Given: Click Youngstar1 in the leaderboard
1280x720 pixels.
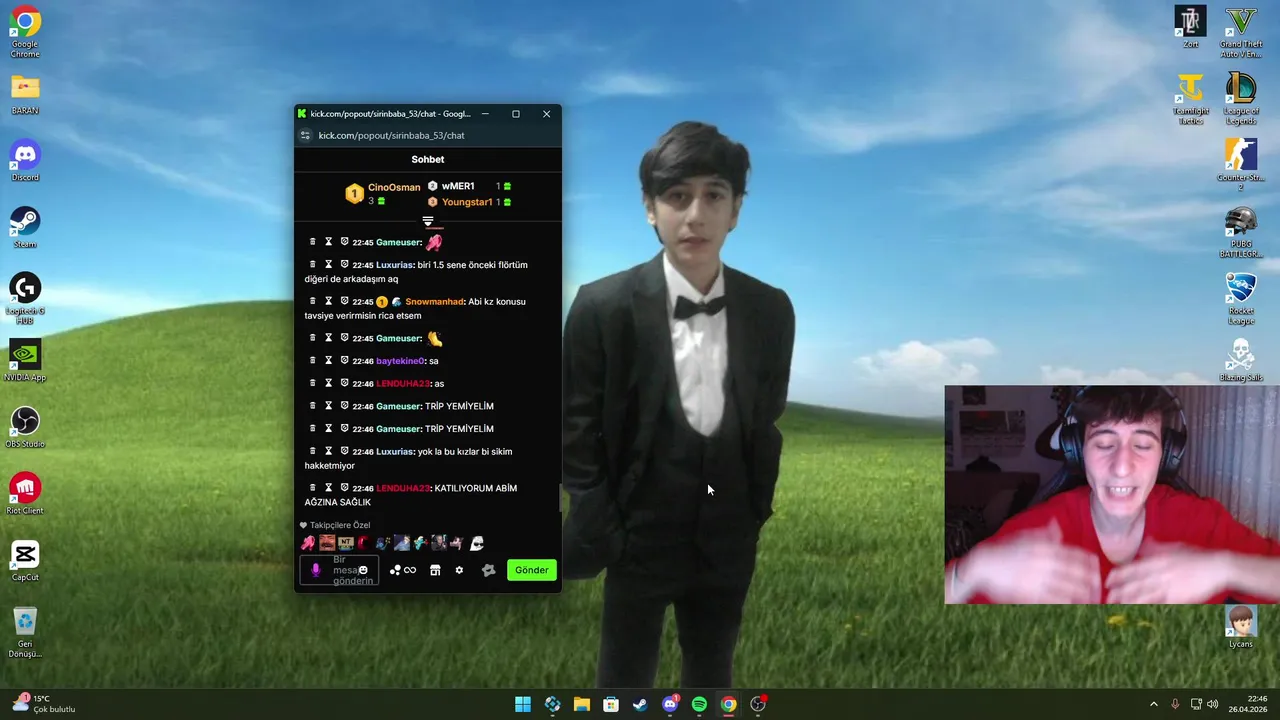Looking at the screenshot, I should tap(467, 202).
